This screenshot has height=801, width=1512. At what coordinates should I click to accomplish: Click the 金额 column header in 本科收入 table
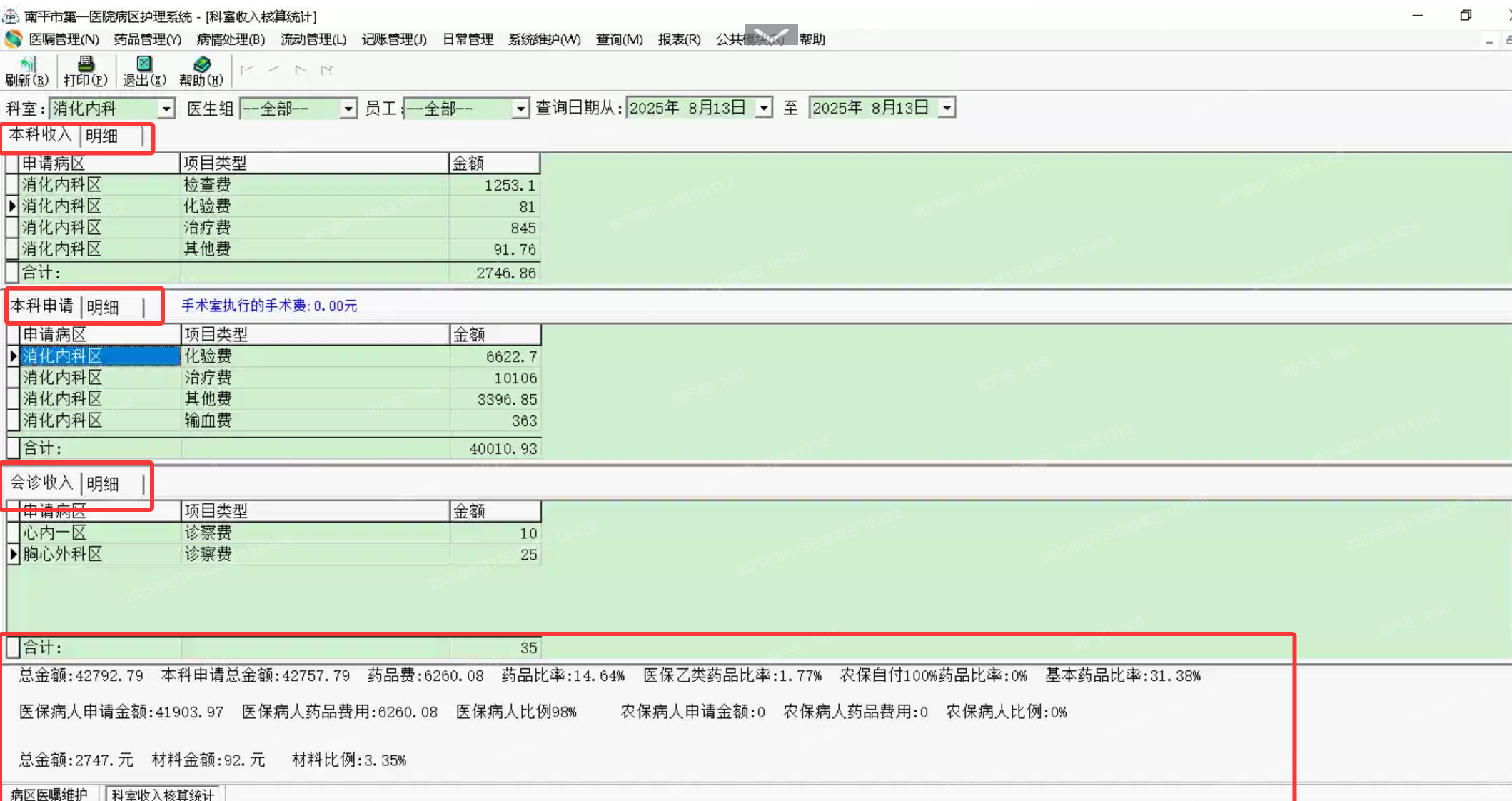pos(494,163)
